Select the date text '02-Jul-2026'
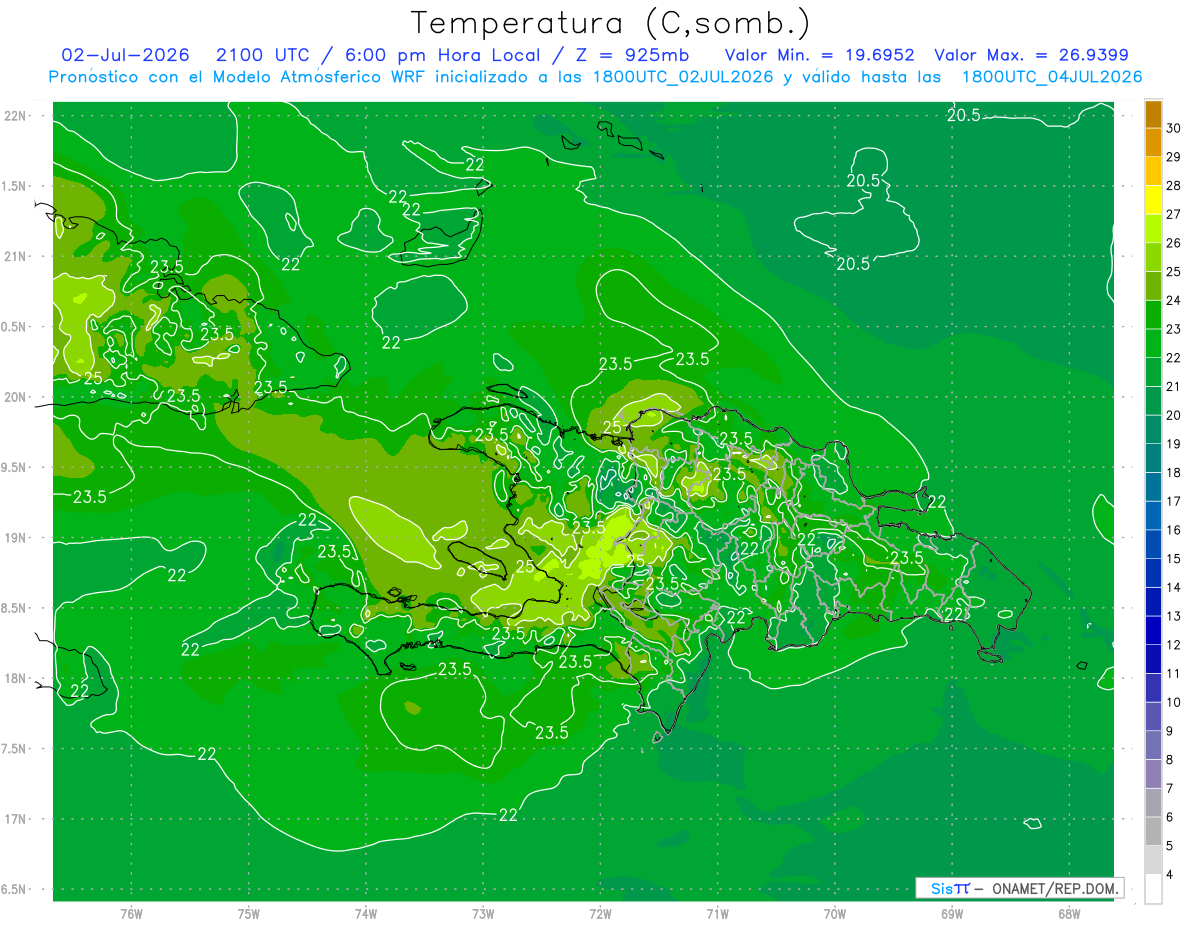 point(126,55)
